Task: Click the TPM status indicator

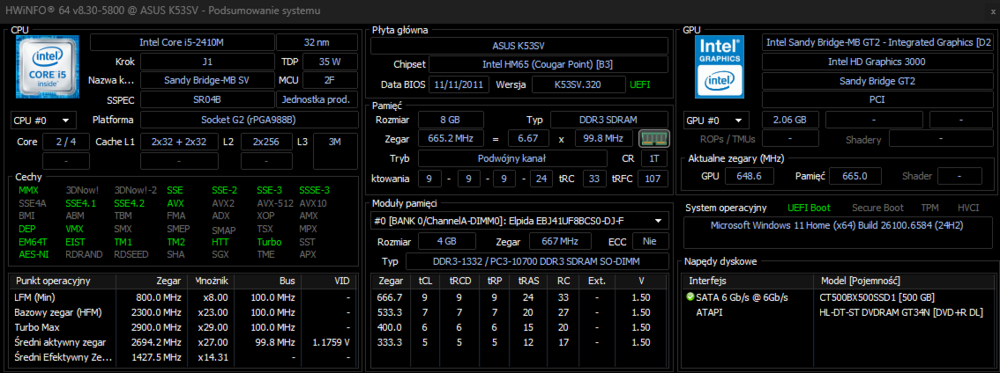Action: tap(929, 208)
